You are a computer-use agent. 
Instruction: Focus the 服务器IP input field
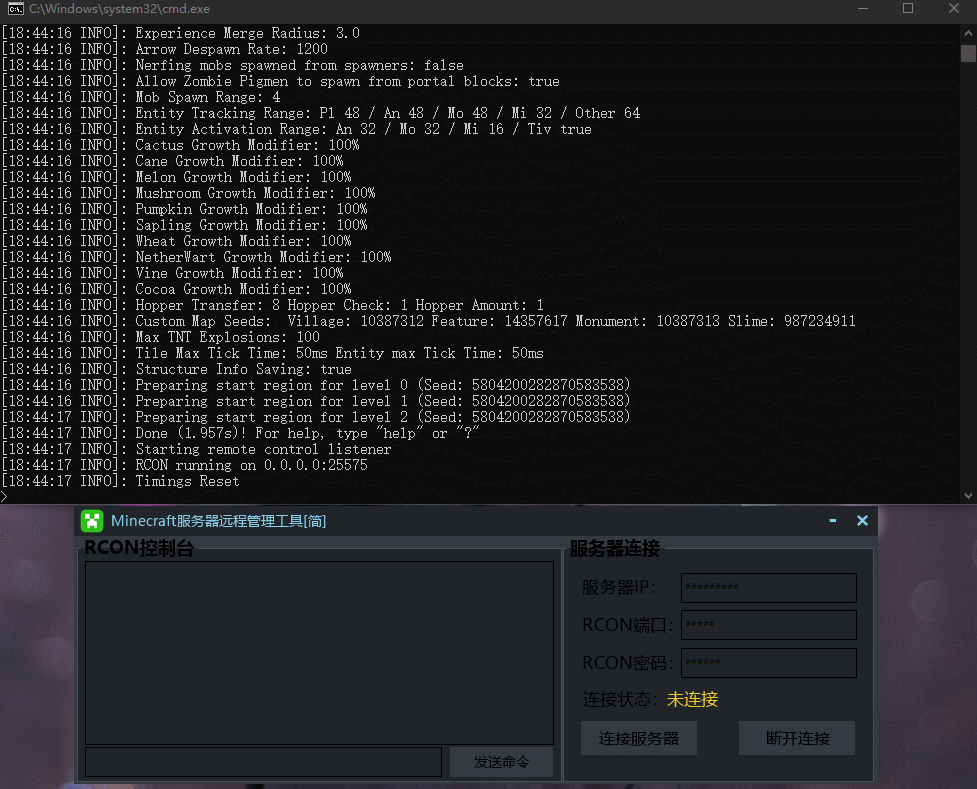[768, 588]
